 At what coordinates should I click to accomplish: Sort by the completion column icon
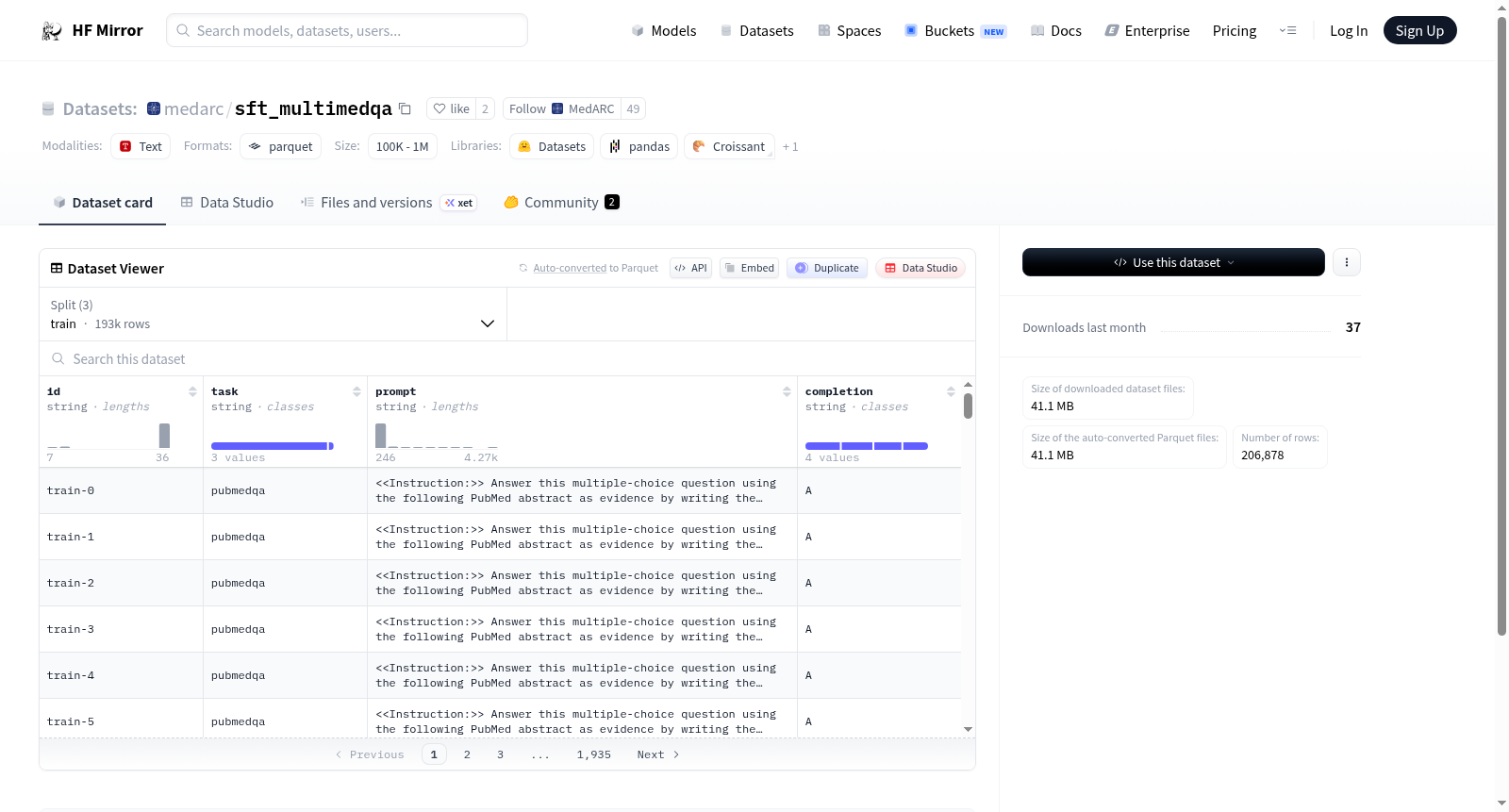951,391
